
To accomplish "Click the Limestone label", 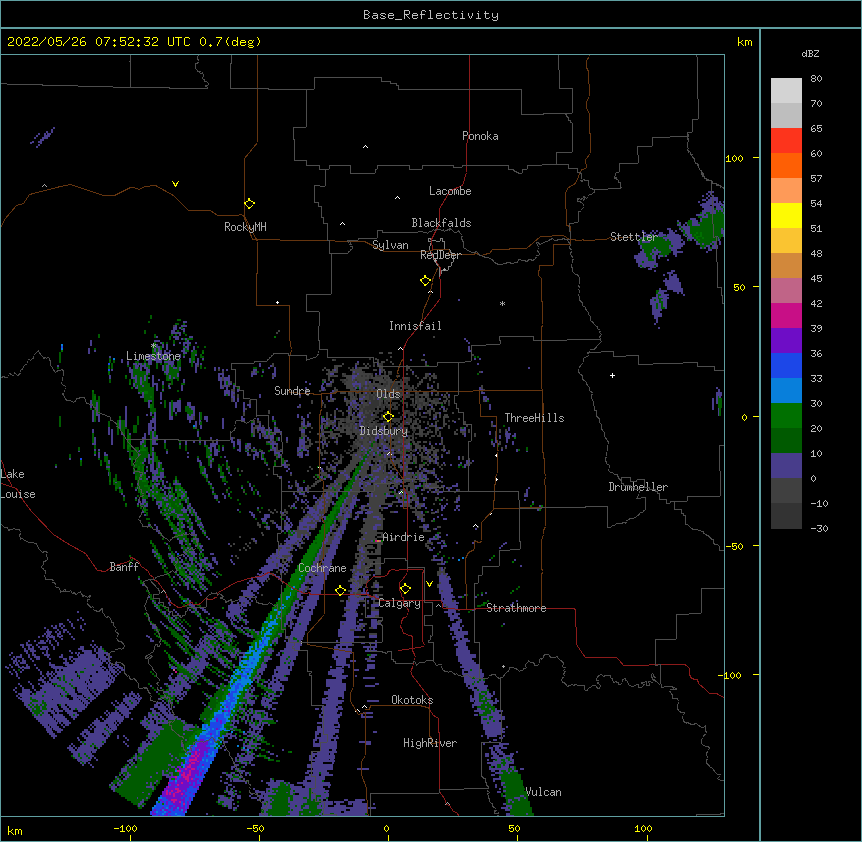I will (x=153, y=356).
